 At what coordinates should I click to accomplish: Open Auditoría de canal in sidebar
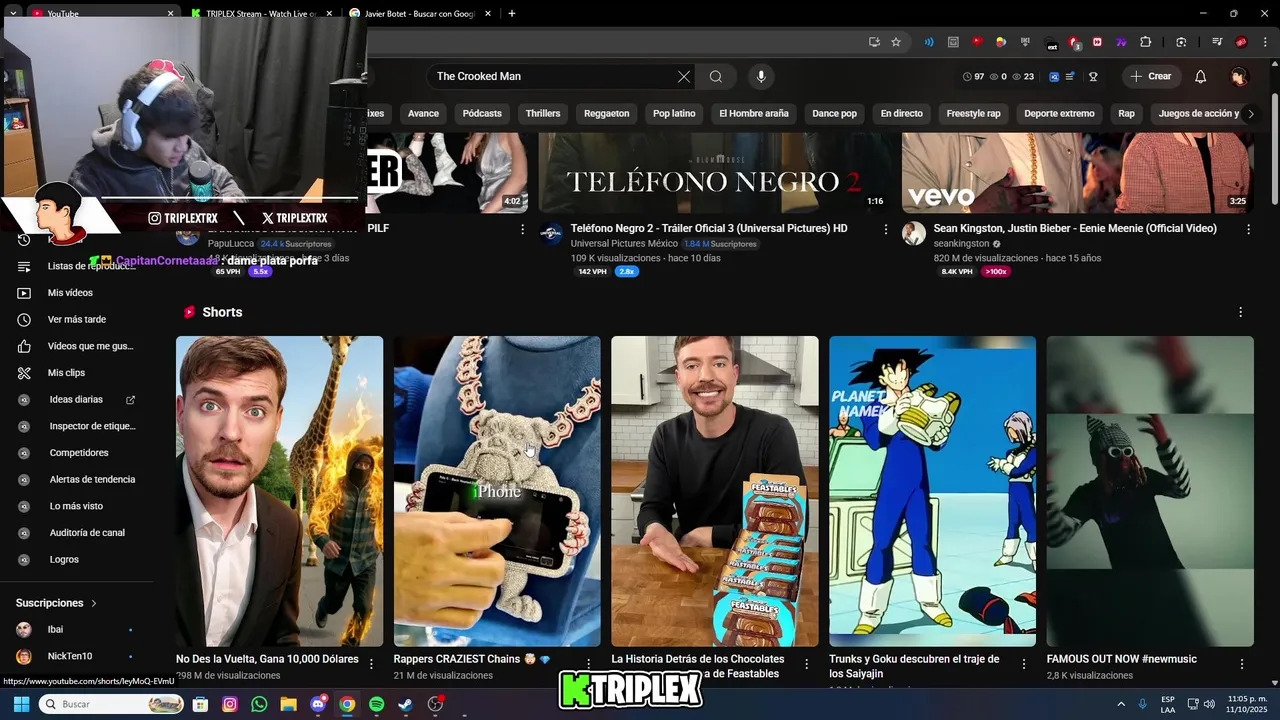pos(87,533)
